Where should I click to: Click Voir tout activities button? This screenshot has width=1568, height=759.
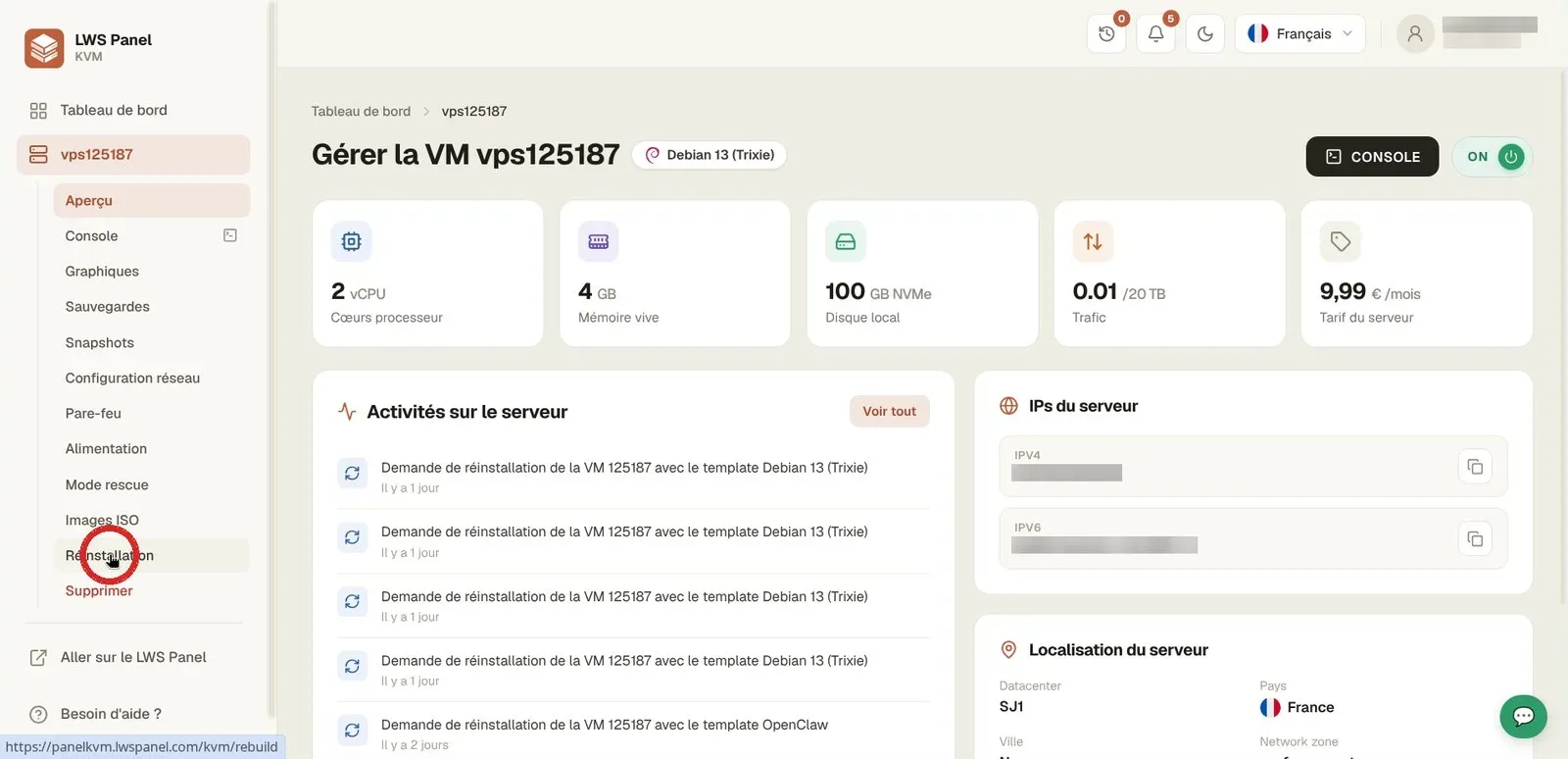(889, 412)
